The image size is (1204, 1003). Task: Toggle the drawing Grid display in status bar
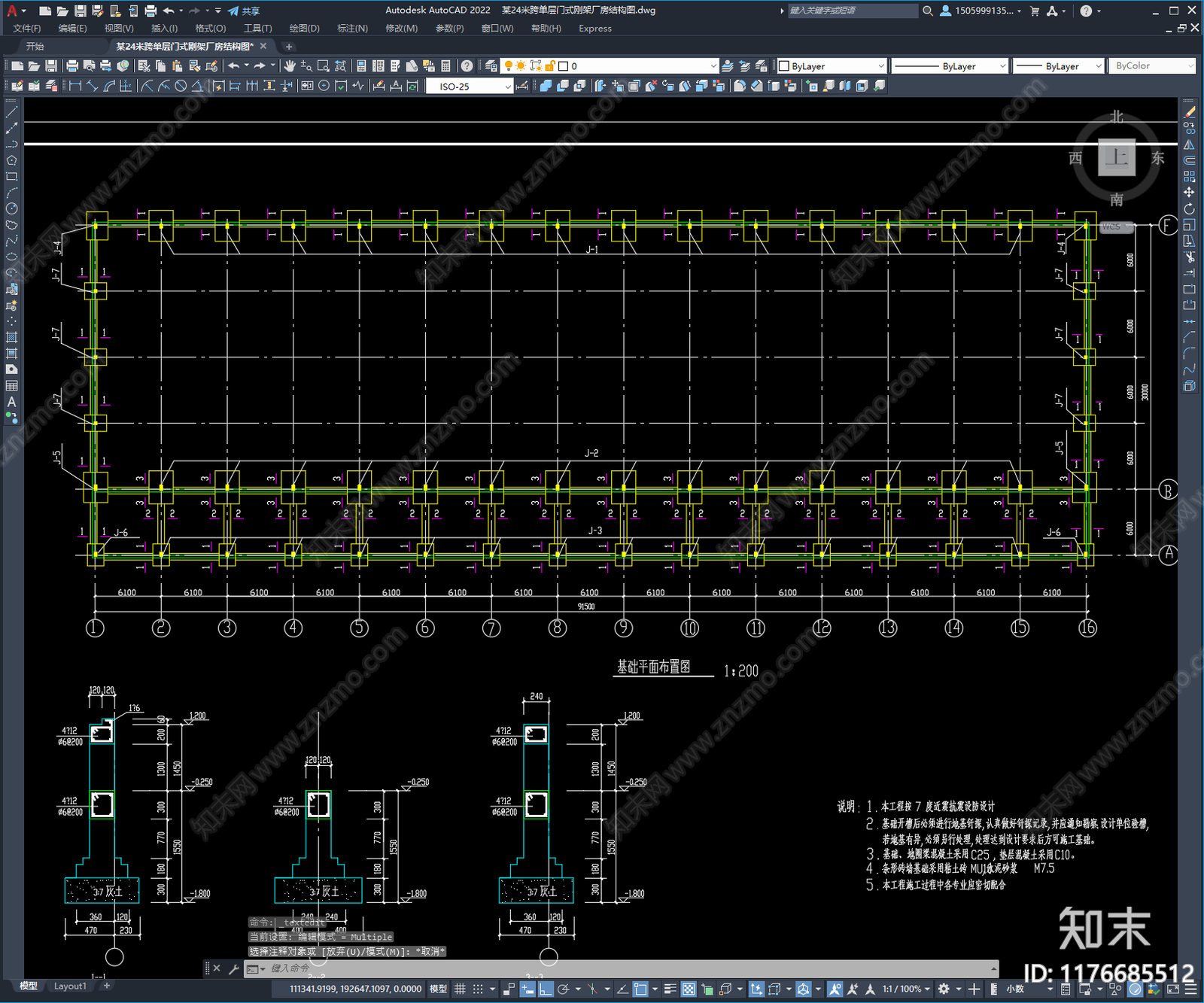coord(460,989)
